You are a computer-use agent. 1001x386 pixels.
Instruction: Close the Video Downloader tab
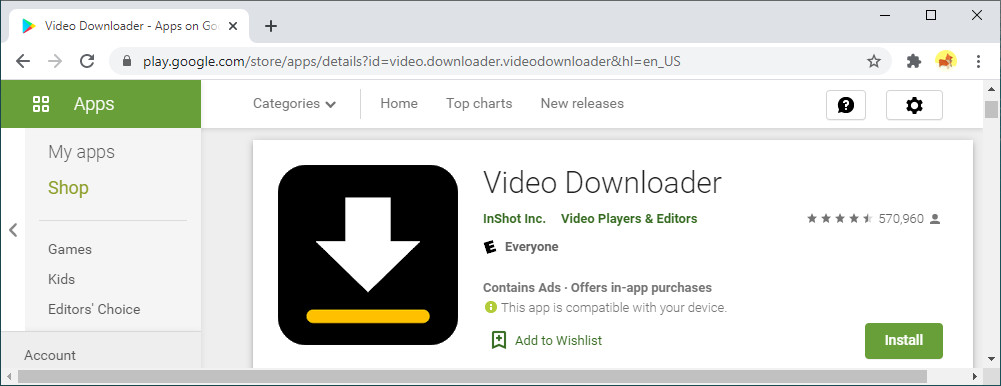[x=233, y=26]
